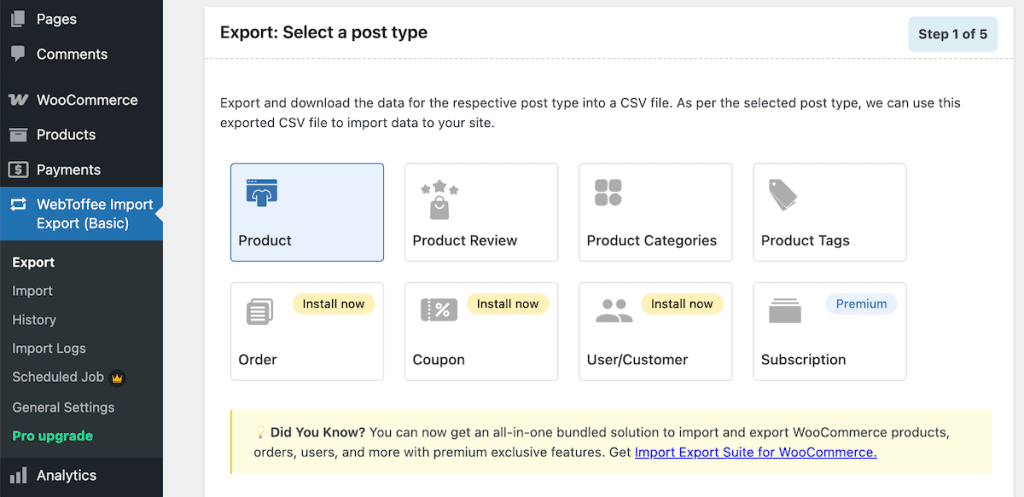Click the Analytics bar chart icon
Screen dimensions: 1024x497
click(18, 475)
